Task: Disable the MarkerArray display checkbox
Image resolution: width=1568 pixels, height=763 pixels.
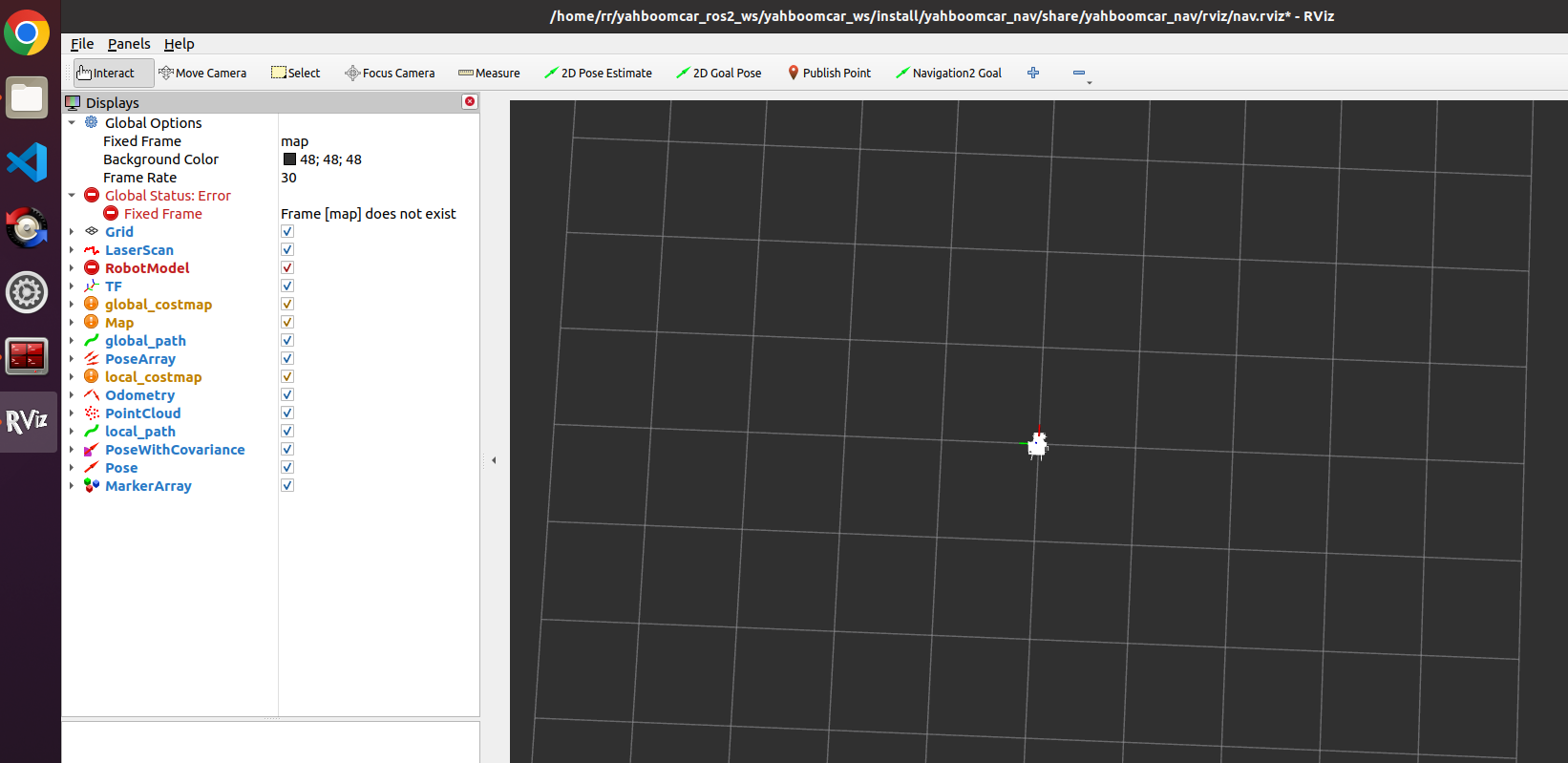Action: coord(287,486)
